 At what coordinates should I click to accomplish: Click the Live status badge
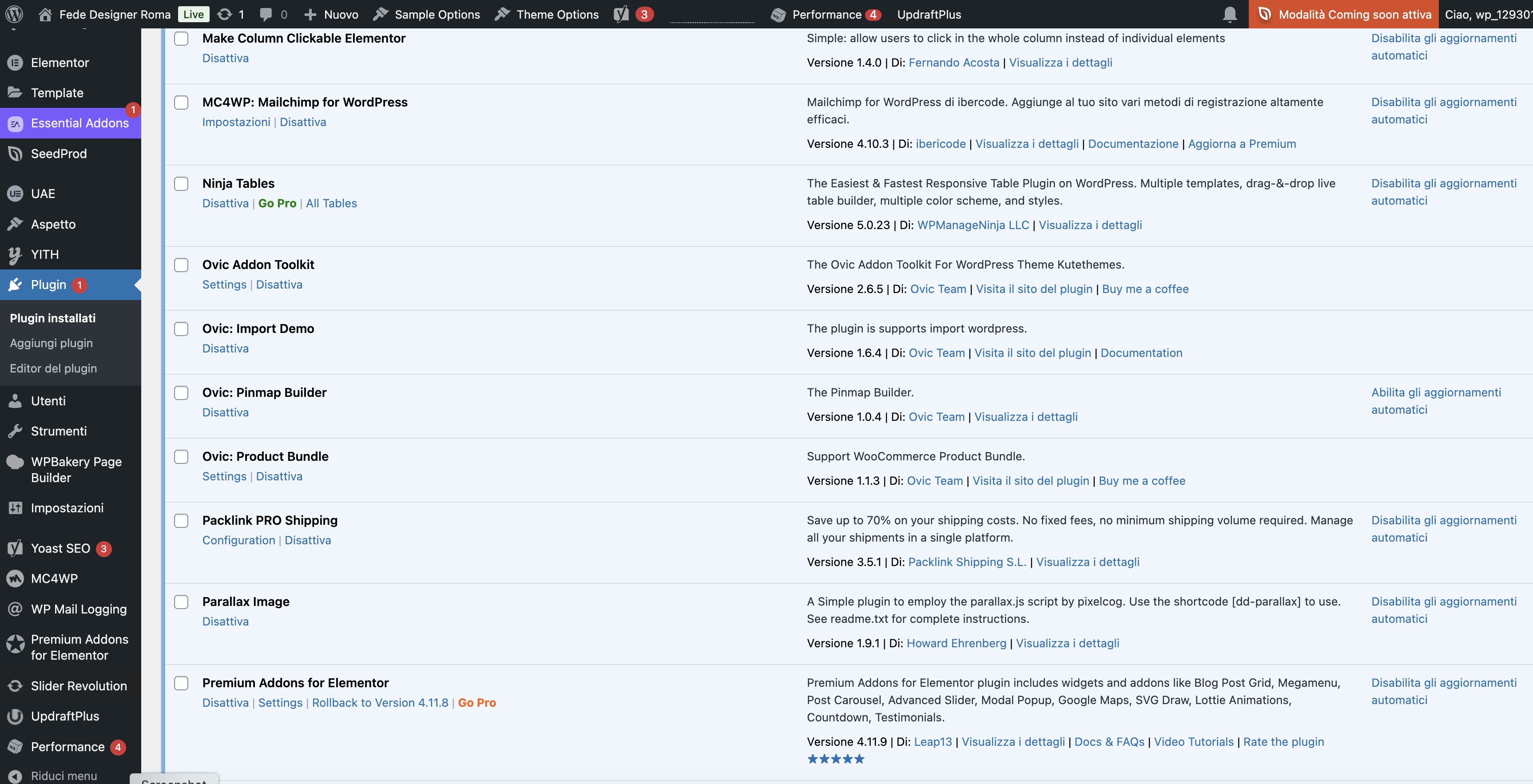194,14
